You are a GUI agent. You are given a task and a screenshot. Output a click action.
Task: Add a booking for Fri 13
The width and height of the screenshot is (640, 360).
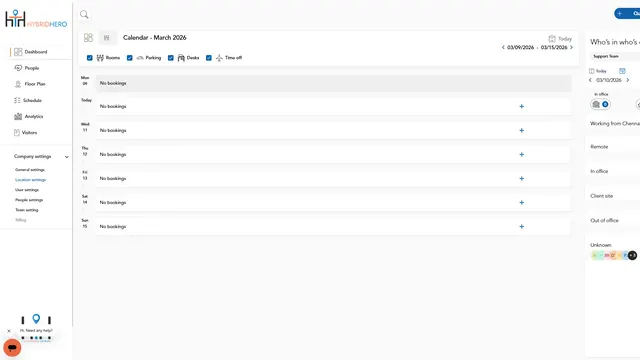[x=521, y=179]
